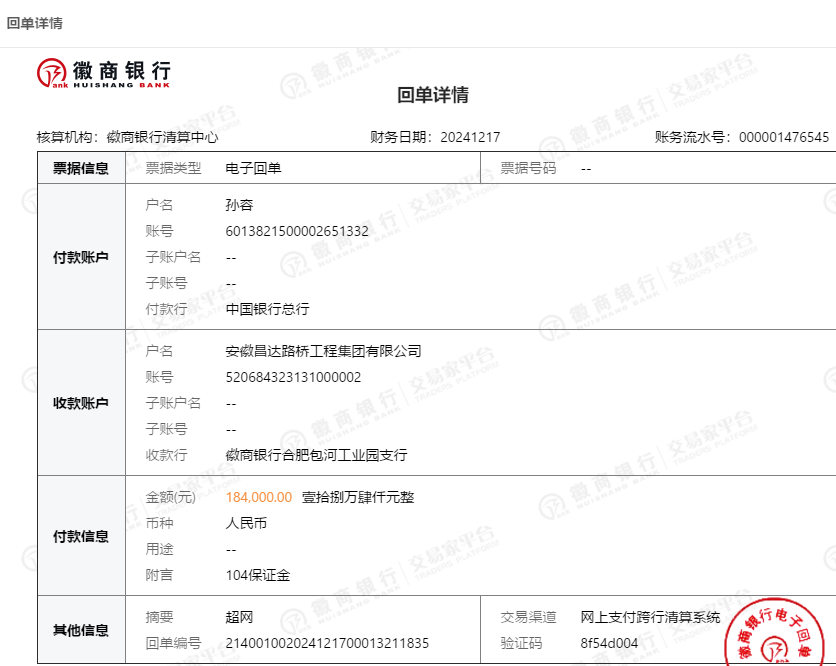Click transaction channel 网上支付跨行清算系统
Image resolution: width=836 pixels, height=666 pixels.
pos(650,617)
